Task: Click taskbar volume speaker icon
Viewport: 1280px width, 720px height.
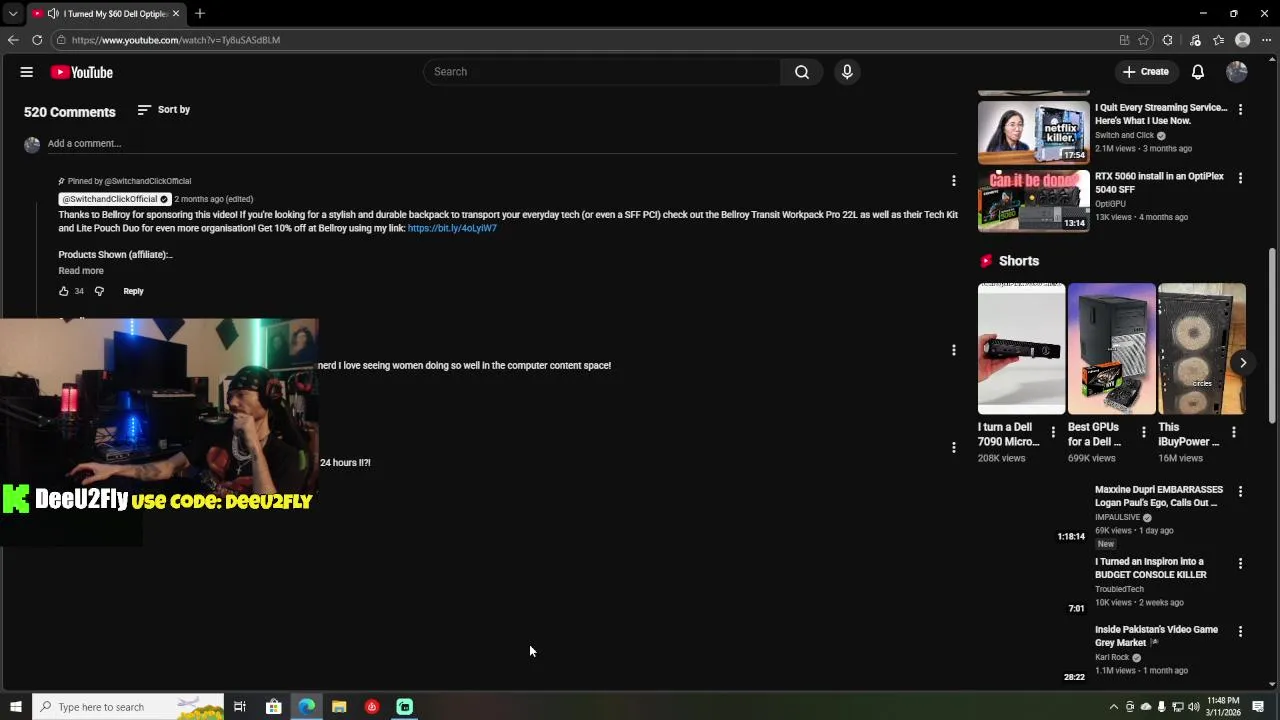Action: click(x=1194, y=707)
